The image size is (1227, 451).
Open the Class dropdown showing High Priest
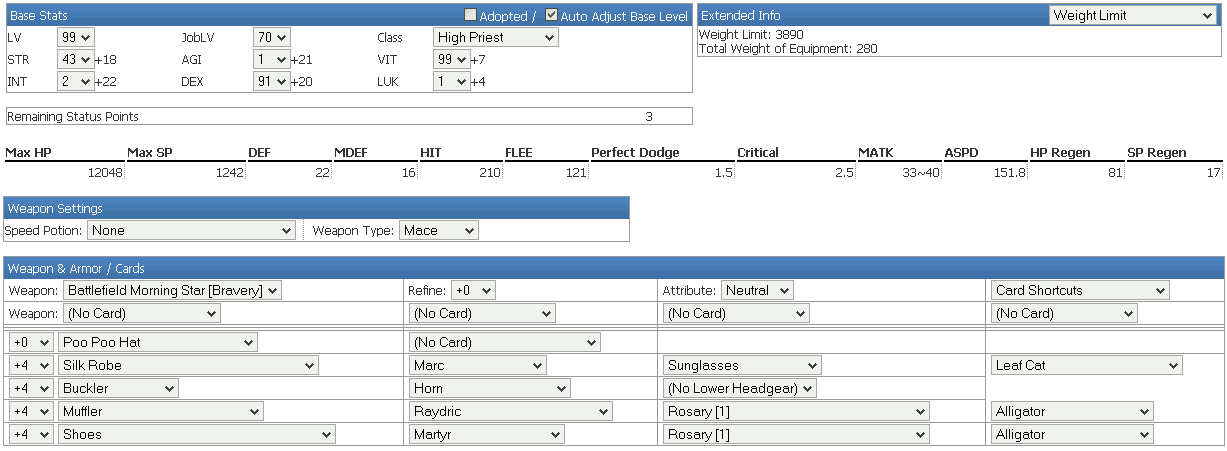495,37
